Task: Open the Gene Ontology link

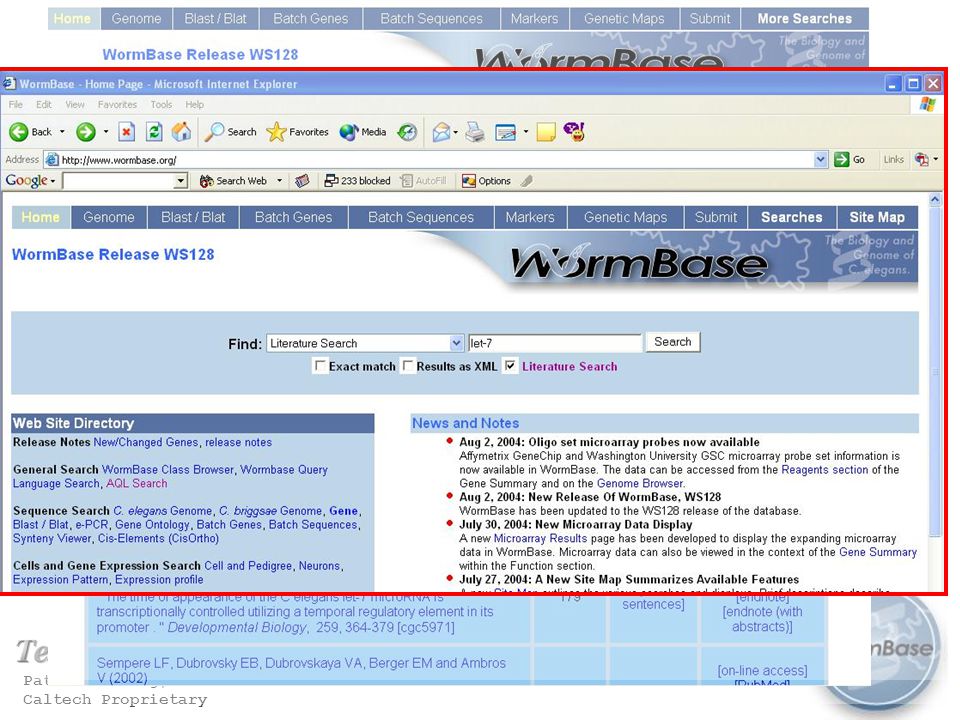Action: pos(152,525)
